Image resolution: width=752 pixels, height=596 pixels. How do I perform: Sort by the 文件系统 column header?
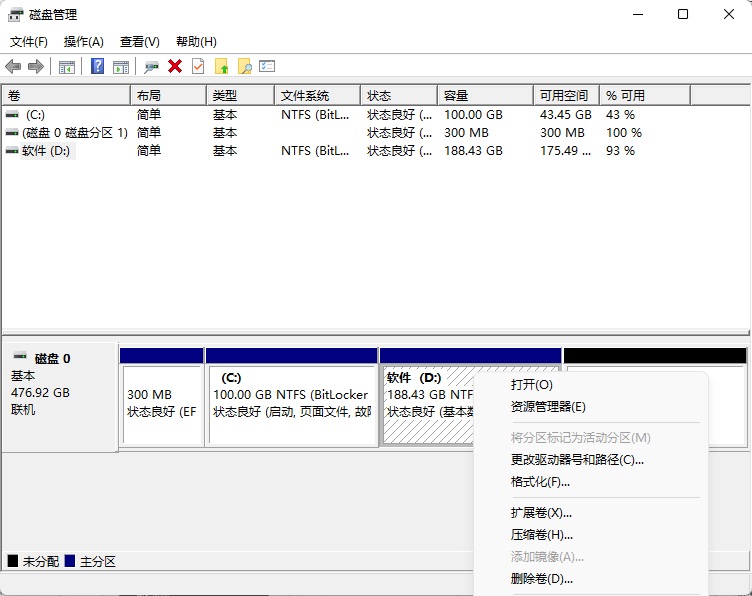click(x=317, y=95)
